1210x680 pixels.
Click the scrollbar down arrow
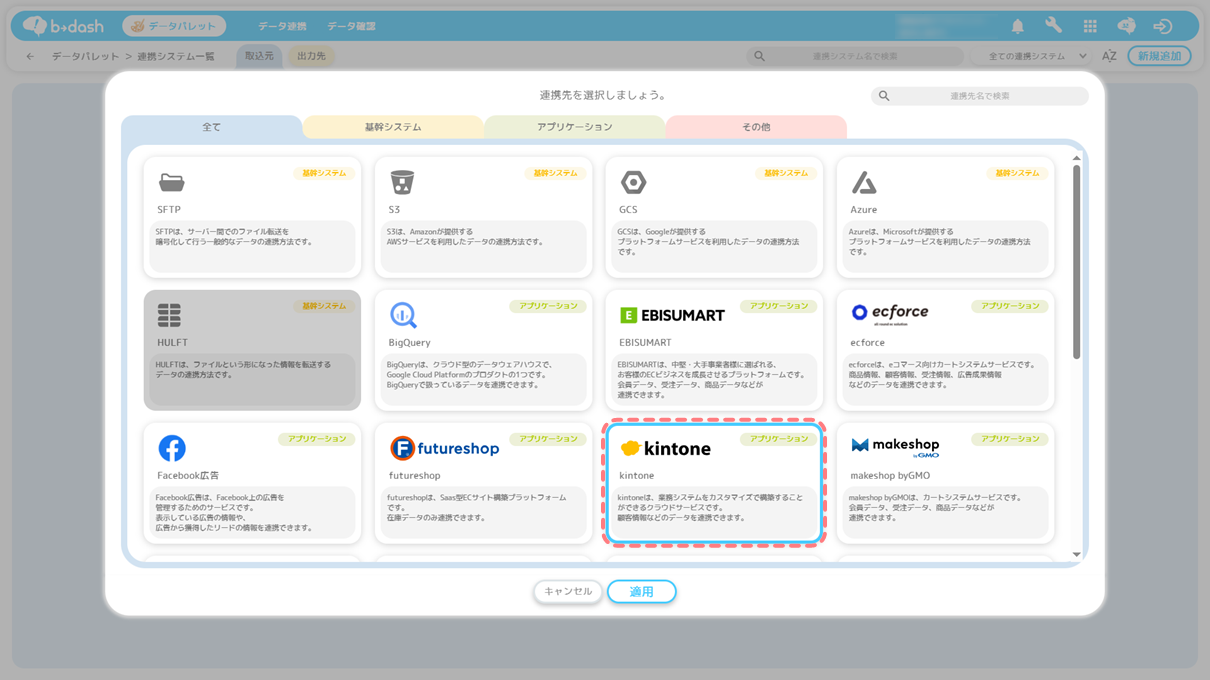pos(1076,554)
